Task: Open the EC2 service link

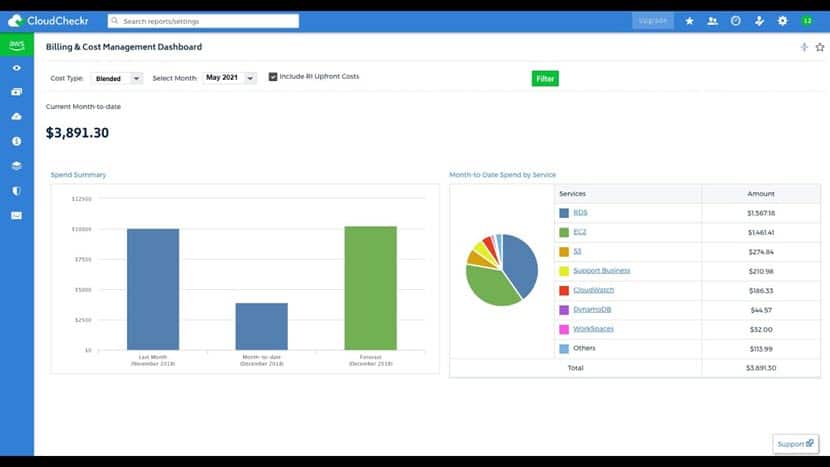Action: [x=580, y=232]
